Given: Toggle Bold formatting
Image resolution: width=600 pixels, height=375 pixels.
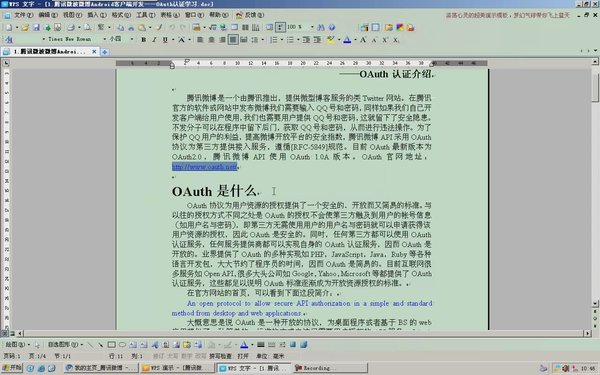Looking at the screenshot, I should [x=143, y=39].
